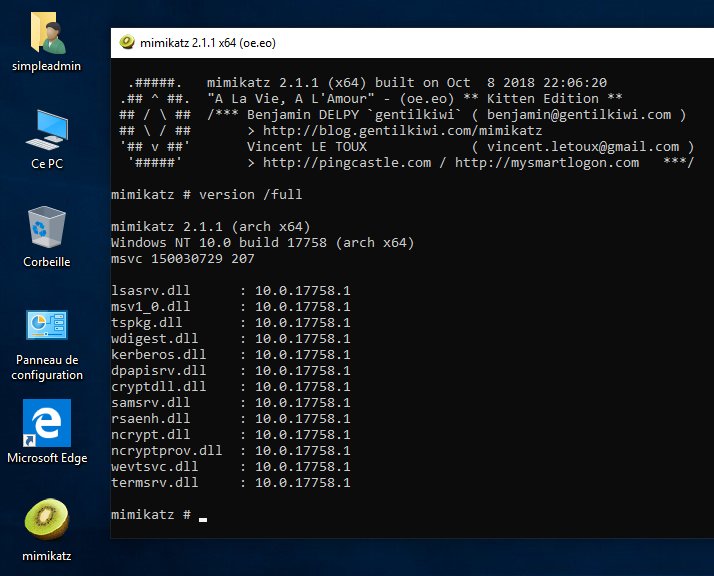
Task: Click the 'version /full' command line
Action: 207,194
